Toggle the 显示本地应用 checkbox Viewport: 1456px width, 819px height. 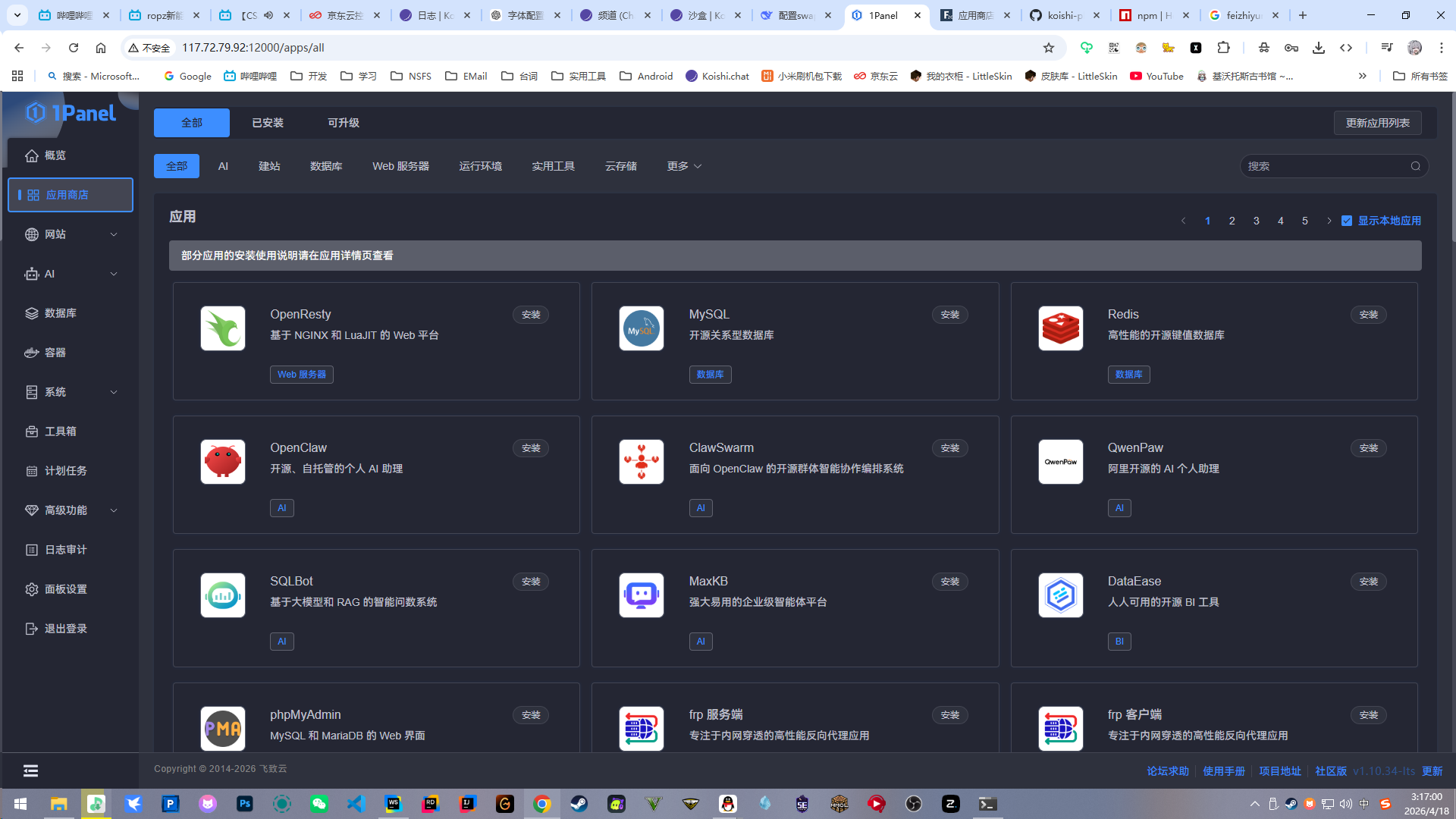pyautogui.click(x=1347, y=221)
